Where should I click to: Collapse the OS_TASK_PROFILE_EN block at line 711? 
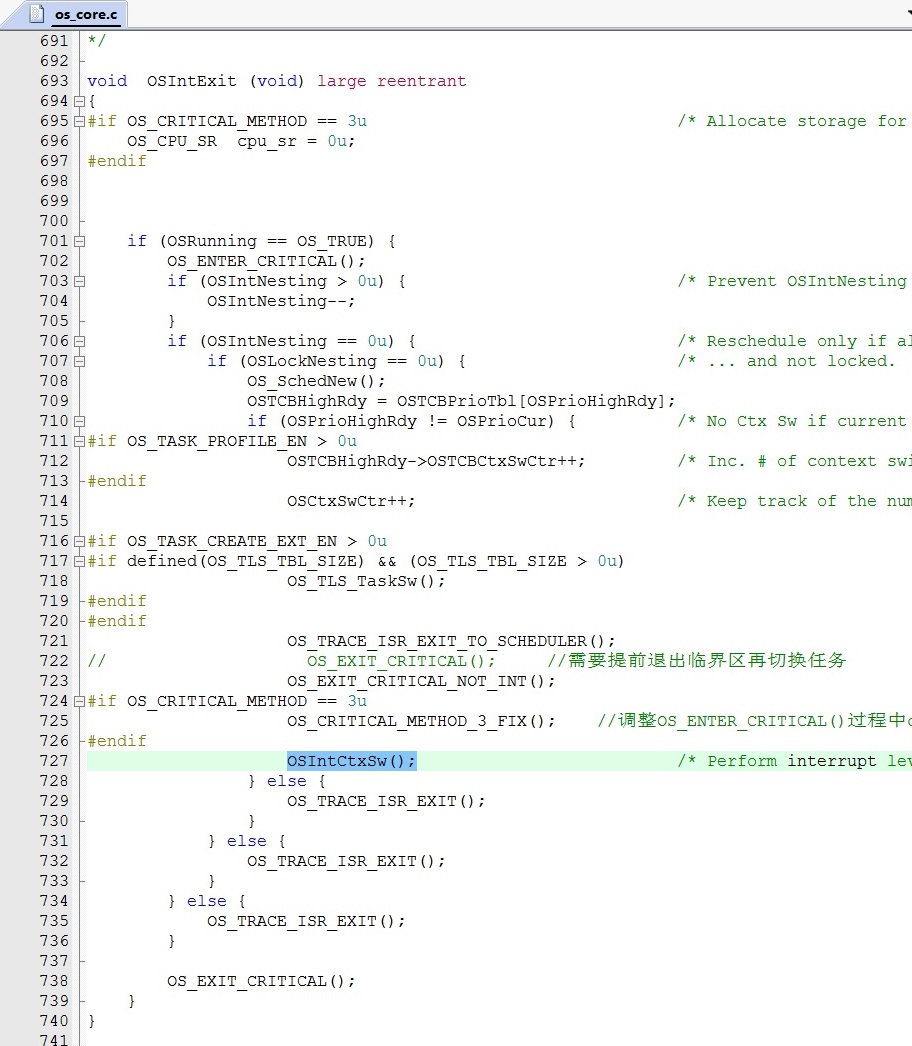coord(79,442)
